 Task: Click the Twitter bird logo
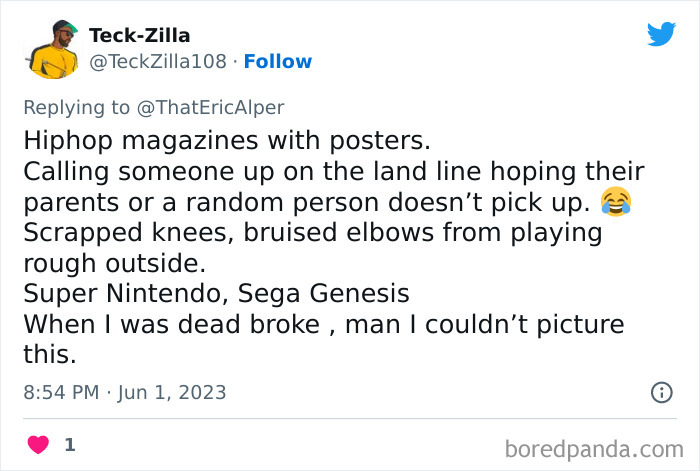(661, 34)
